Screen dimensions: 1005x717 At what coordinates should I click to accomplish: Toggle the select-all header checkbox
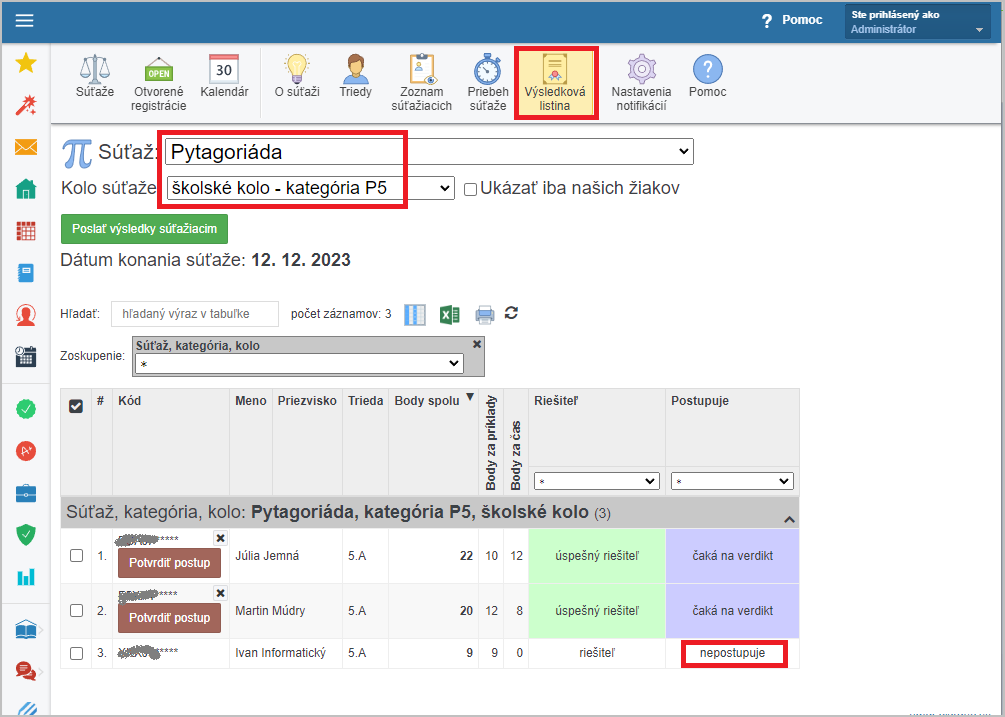(76, 406)
